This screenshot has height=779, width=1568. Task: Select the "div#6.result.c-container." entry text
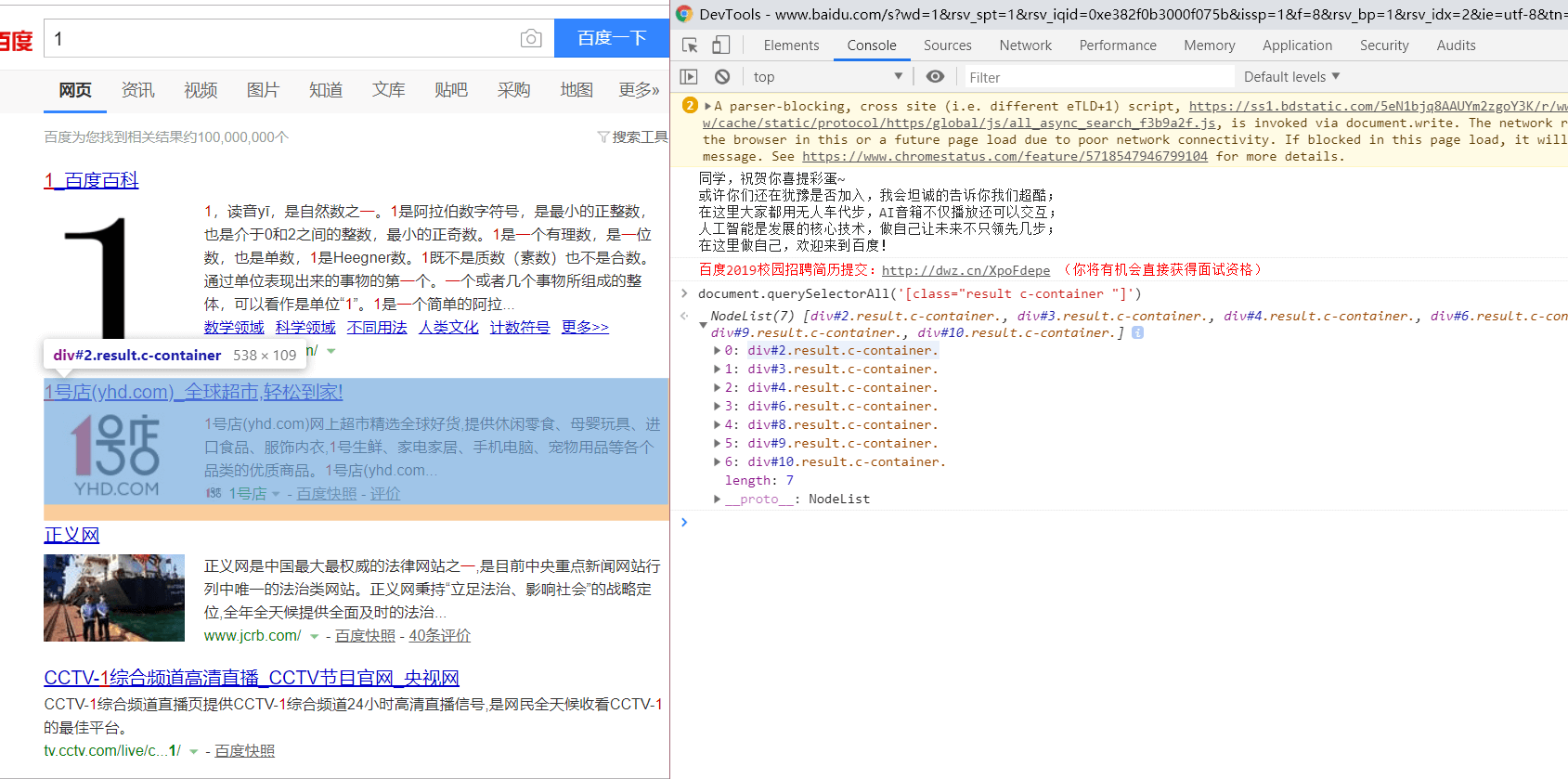click(843, 406)
